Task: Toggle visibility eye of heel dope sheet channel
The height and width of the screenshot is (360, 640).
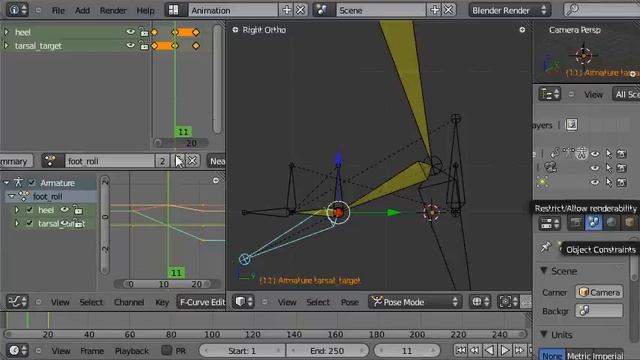Action: click(x=130, y=31)
